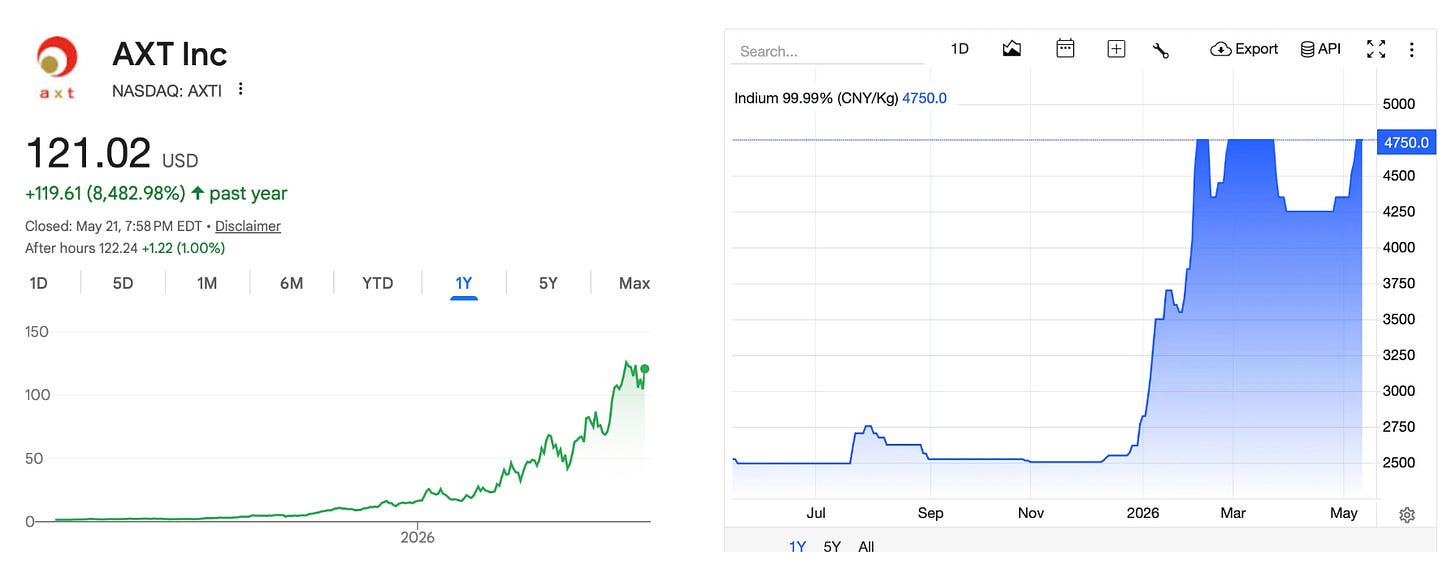Click the indium chart Search field

click(x=829, y=51)
